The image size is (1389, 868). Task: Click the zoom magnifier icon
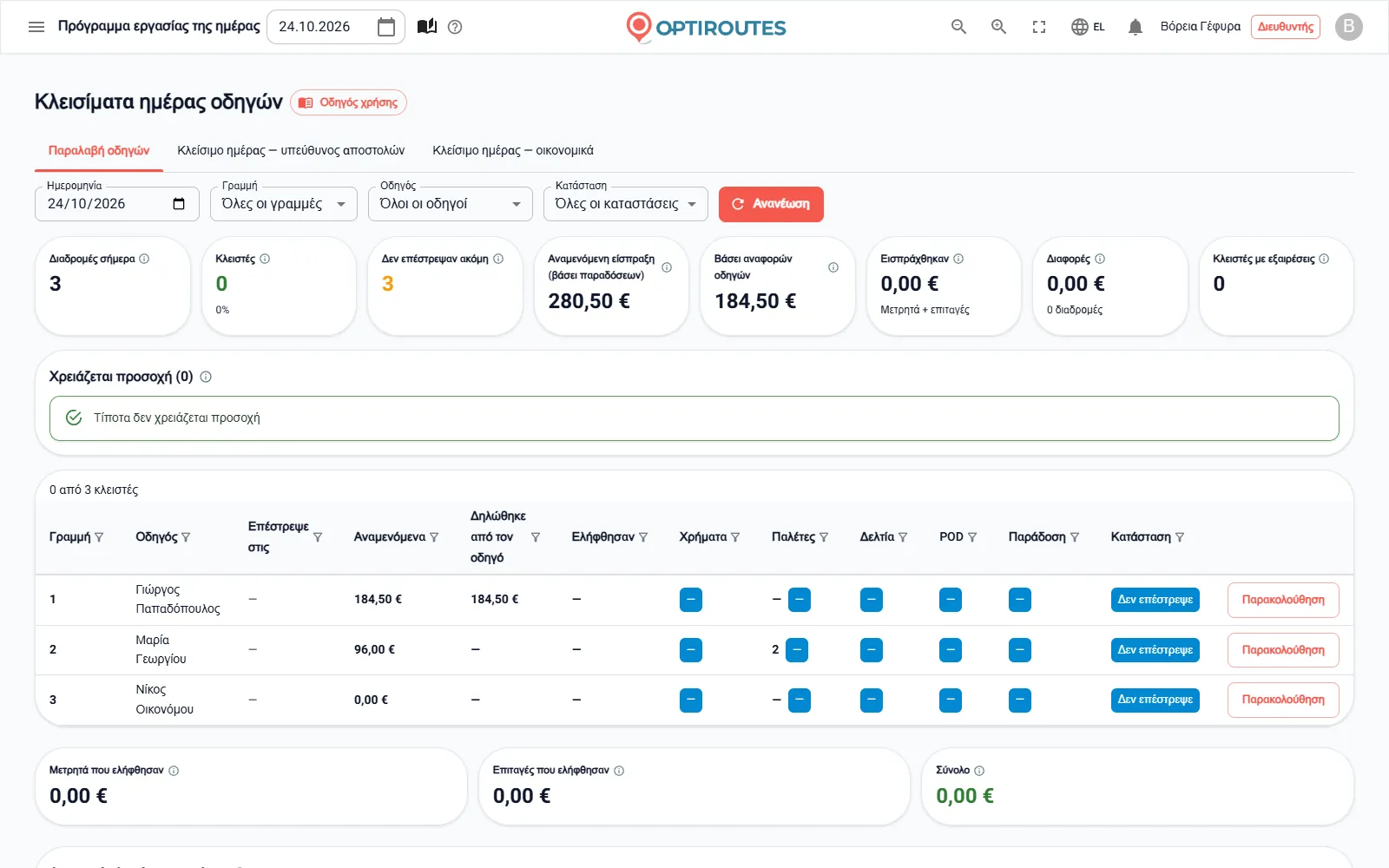[999, 27]
